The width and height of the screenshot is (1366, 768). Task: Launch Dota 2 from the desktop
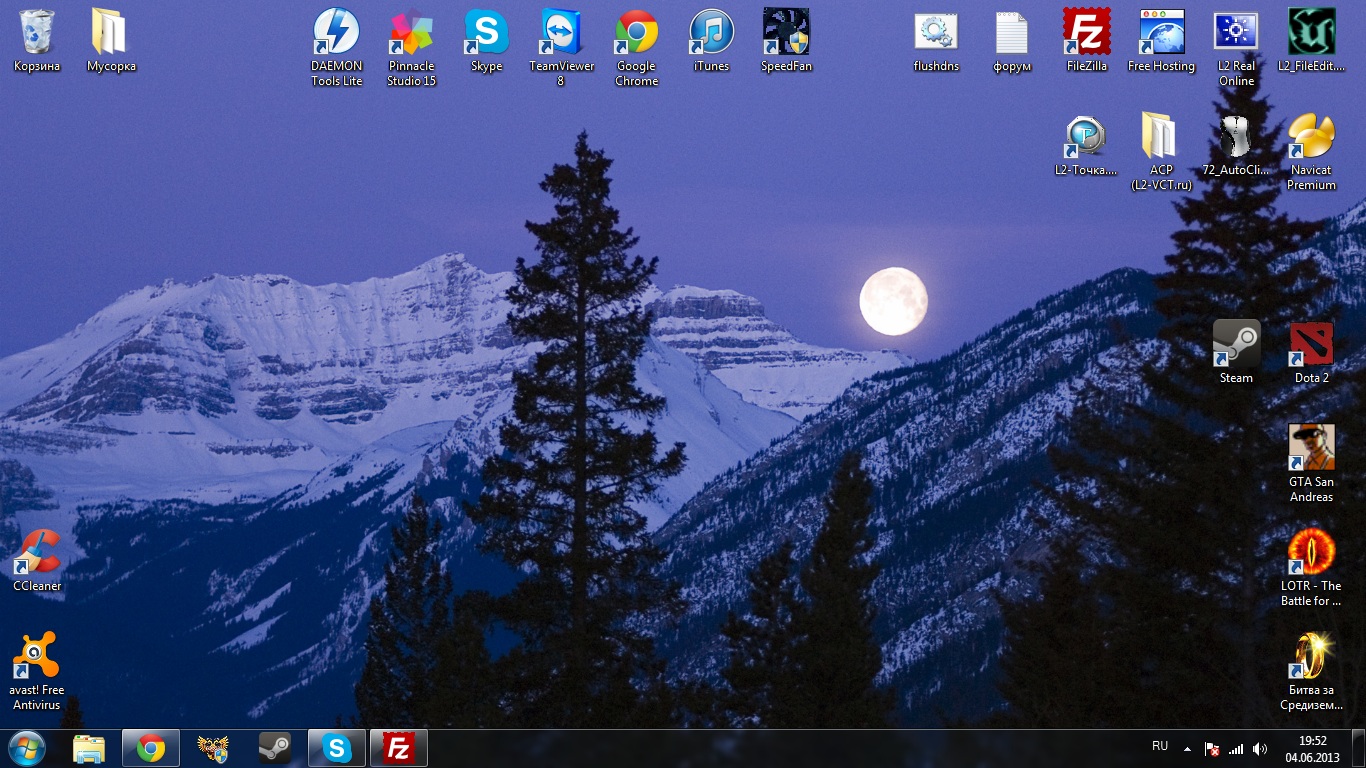point(1312,353)
